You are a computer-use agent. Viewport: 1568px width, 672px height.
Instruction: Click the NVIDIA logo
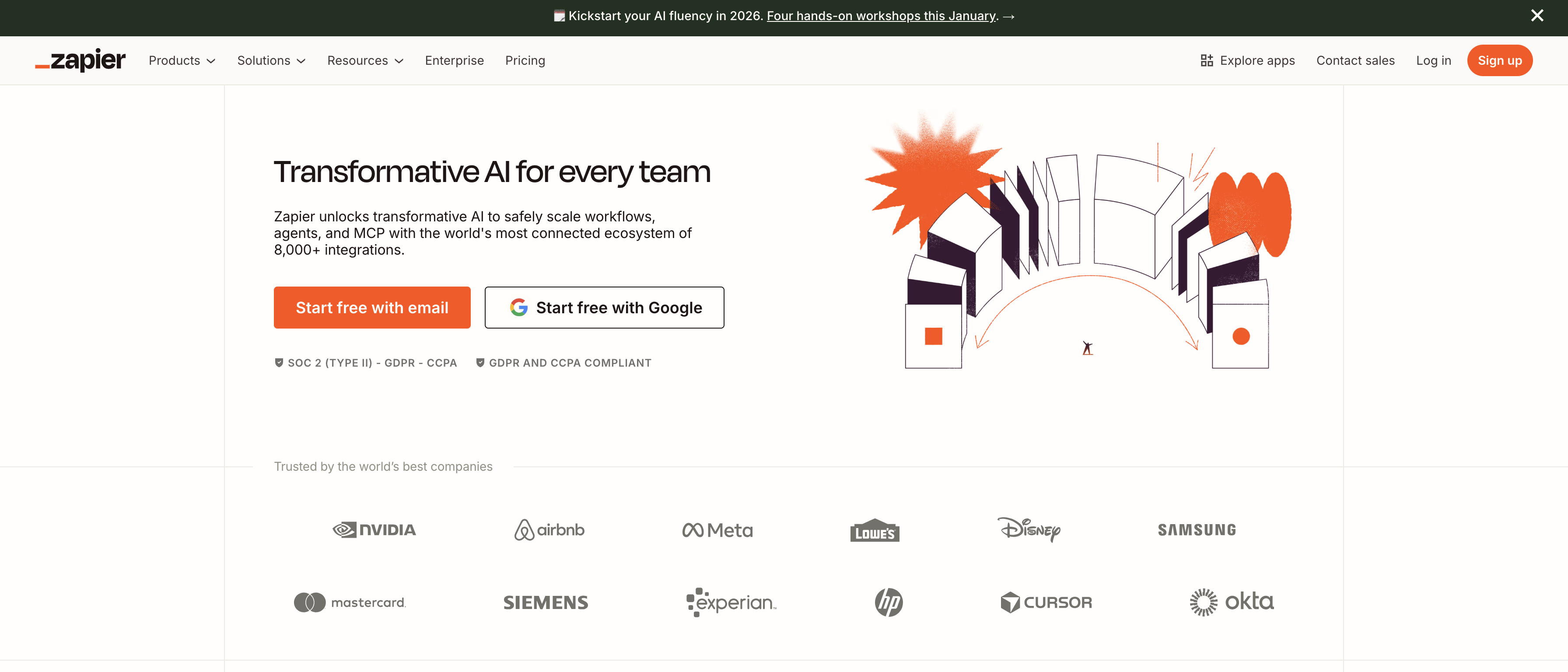374,529
